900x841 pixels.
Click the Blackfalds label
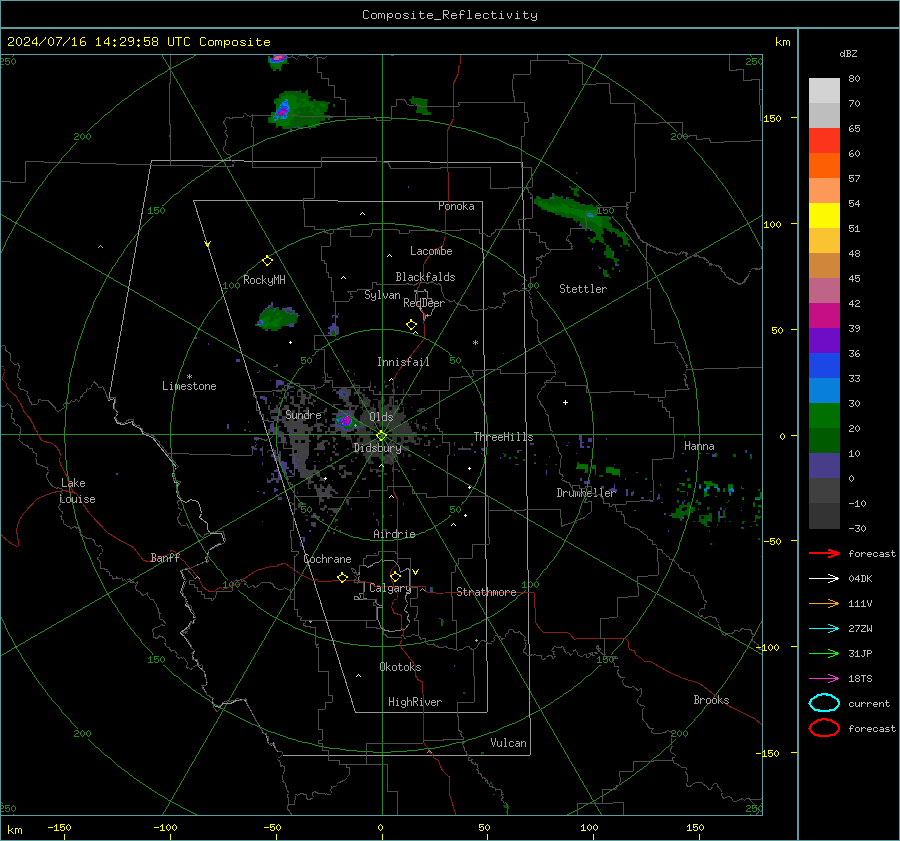(x=425, y=277)
